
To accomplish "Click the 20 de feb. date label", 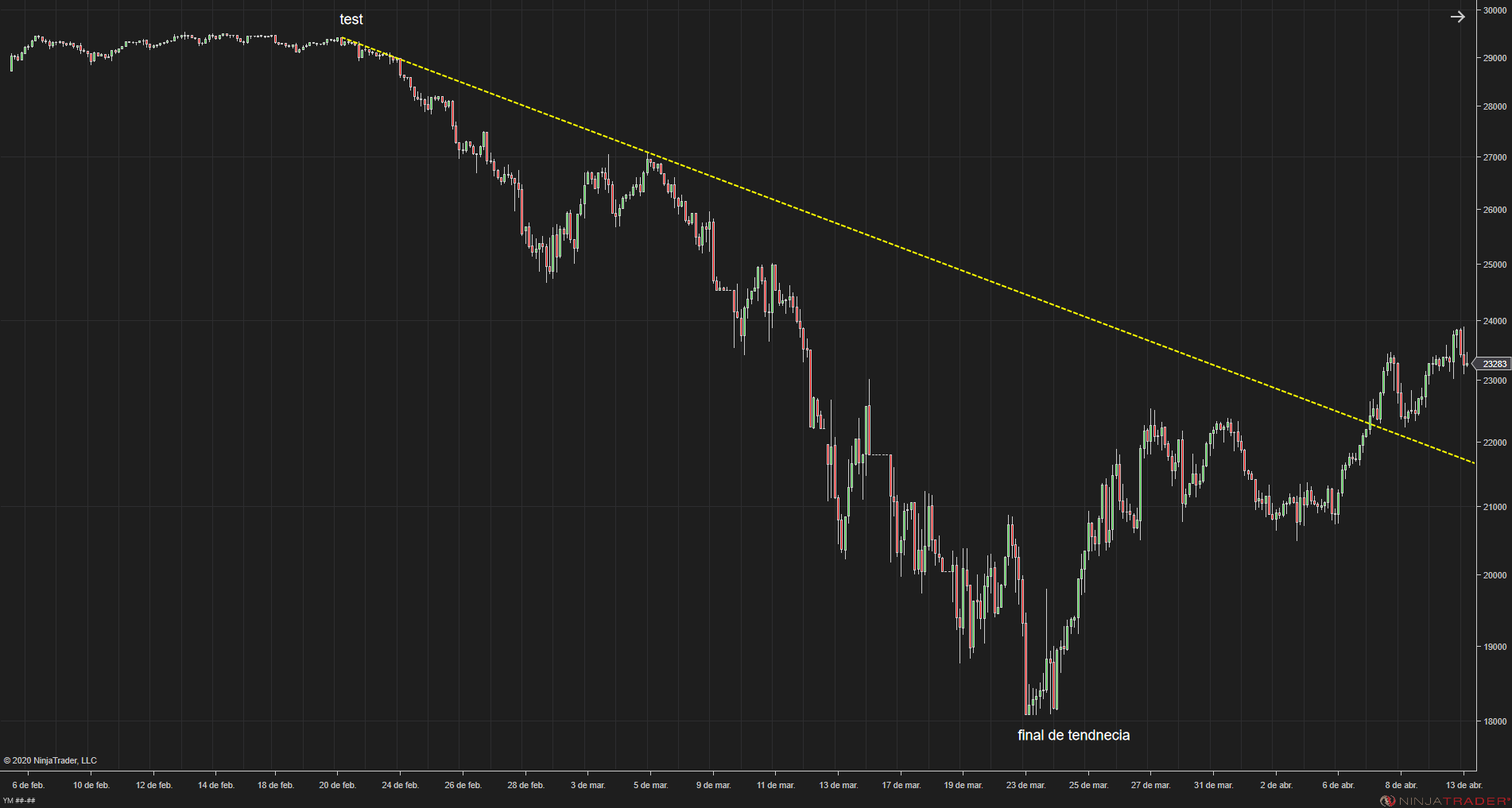I will point(337,785).
